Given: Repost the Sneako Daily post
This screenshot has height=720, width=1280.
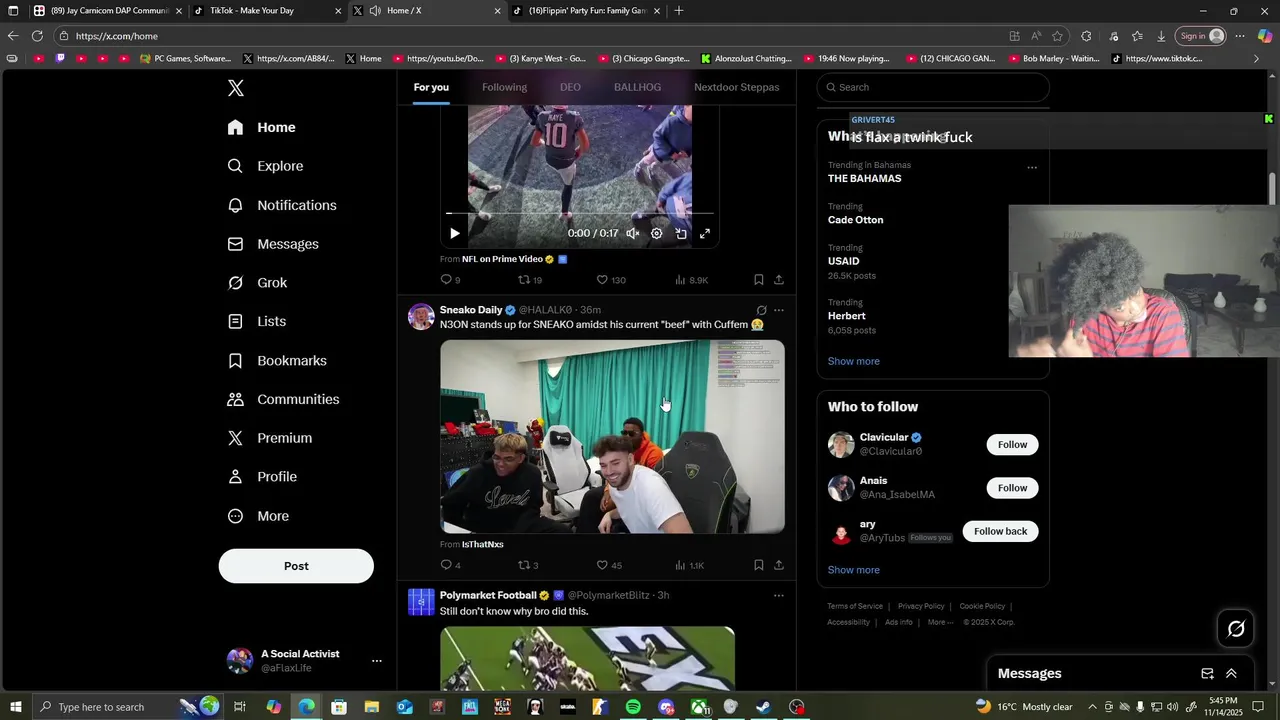Looking at the screenshot, I should click(x=528, y=565).
